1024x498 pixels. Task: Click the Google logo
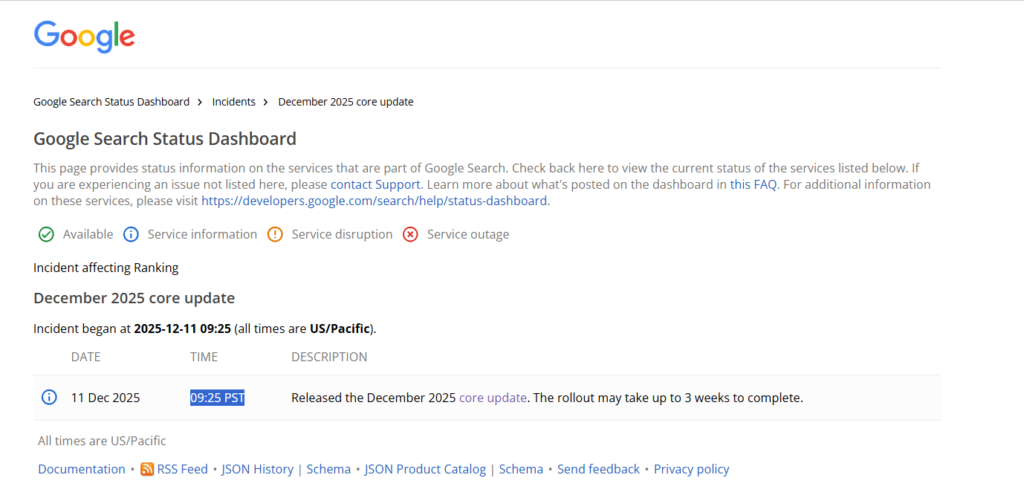click(x=84, y=37)
